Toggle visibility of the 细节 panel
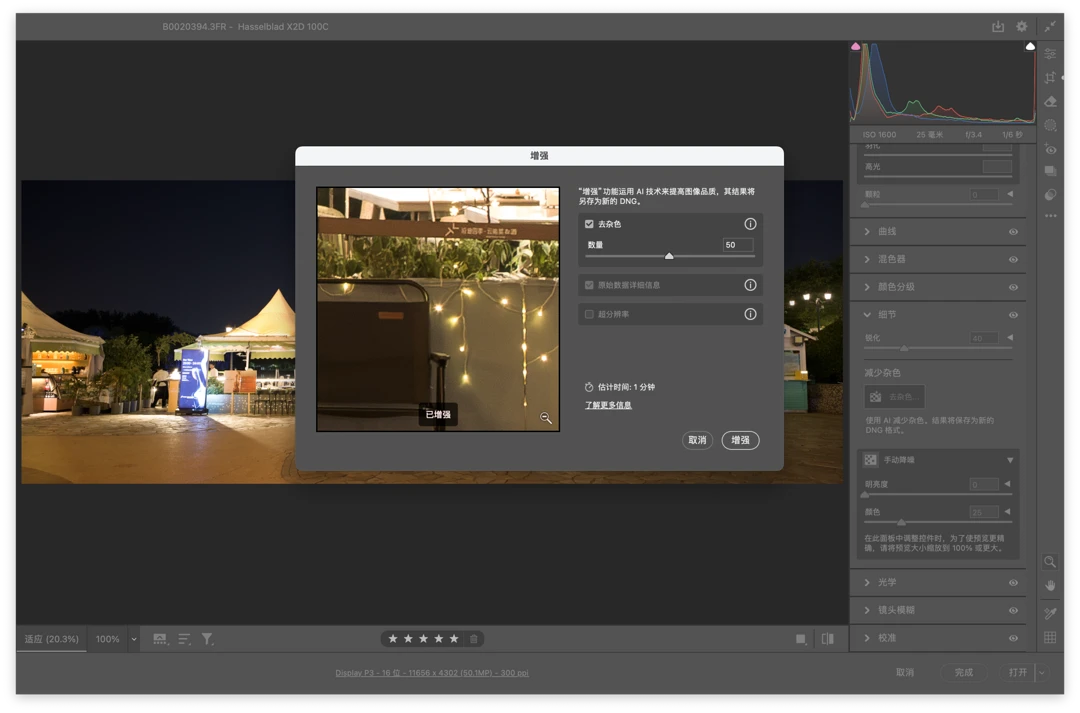The image size is (1080, 713). tap(1013, 315)
